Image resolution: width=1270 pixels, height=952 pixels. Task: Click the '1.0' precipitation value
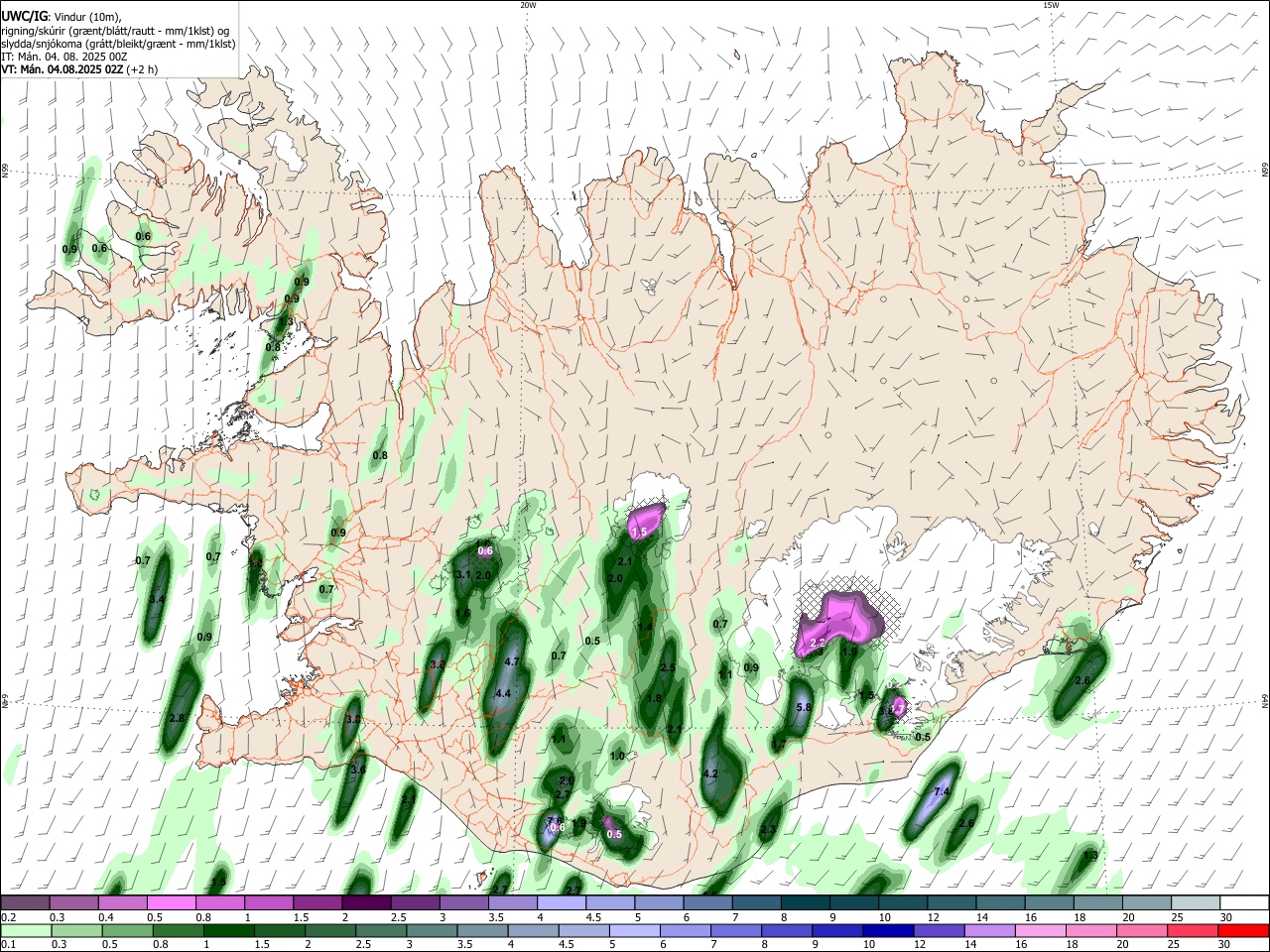pyautogui.click(x=617, y=756)
